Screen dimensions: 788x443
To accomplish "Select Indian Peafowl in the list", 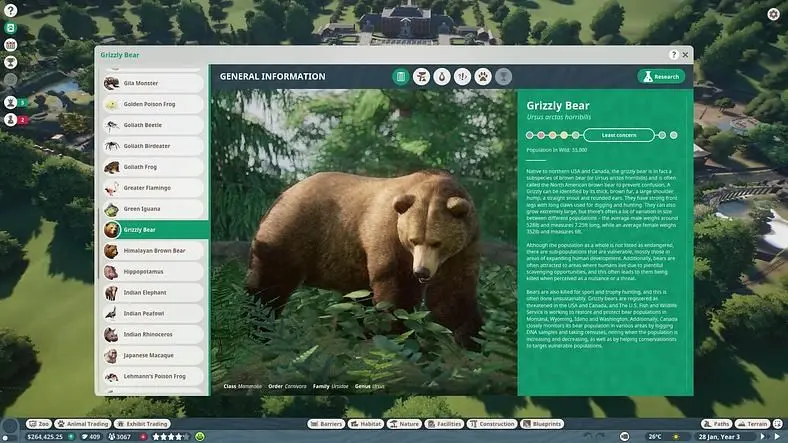I will click(x=153, y=313).
